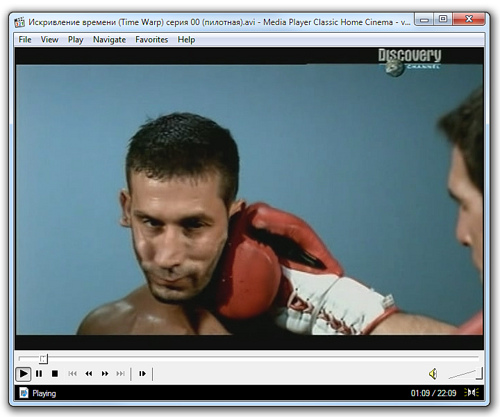Open the Help menu
This screenshot has height=417, width=500.
click(x=186, y=40)
